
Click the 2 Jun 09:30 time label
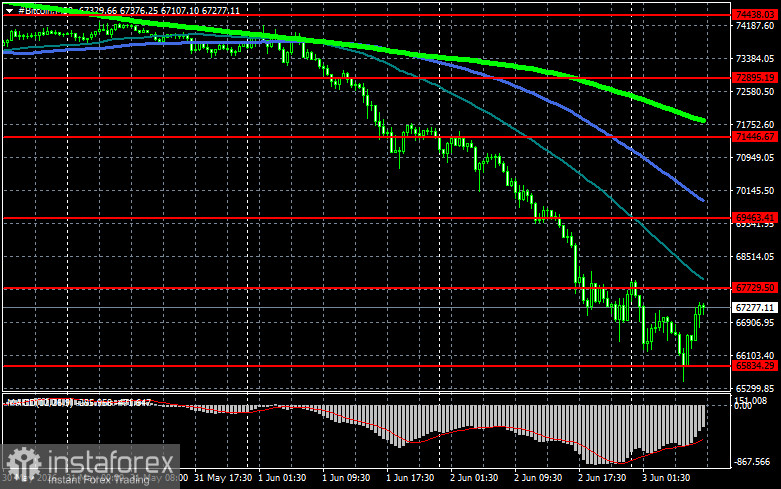[538, 478]
